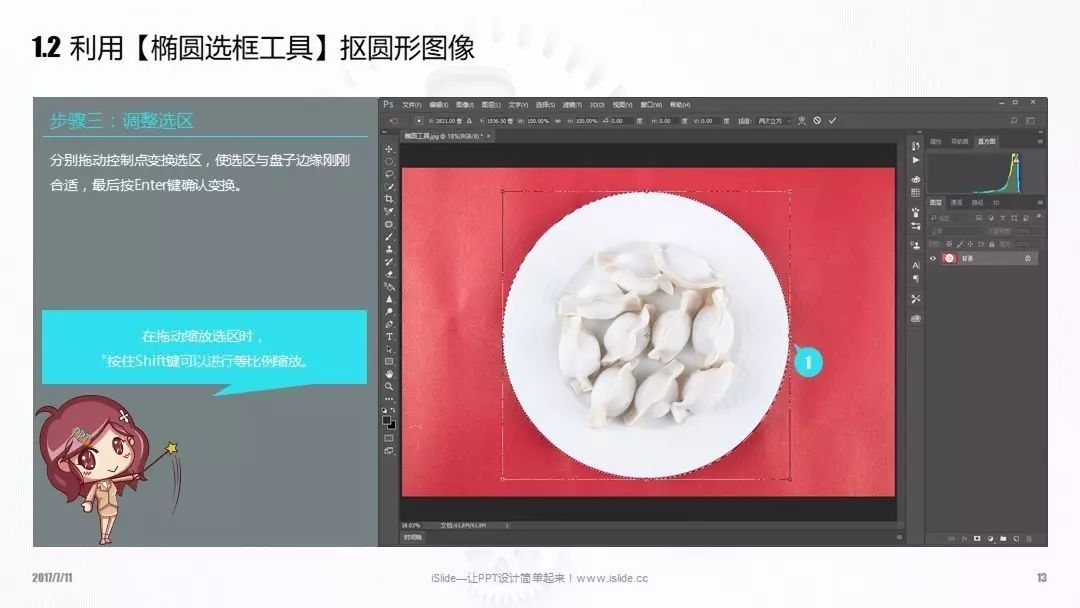Screen dimensions: 1080x608
Task: Select the Zoom magnifier tool
Action: 389,387
